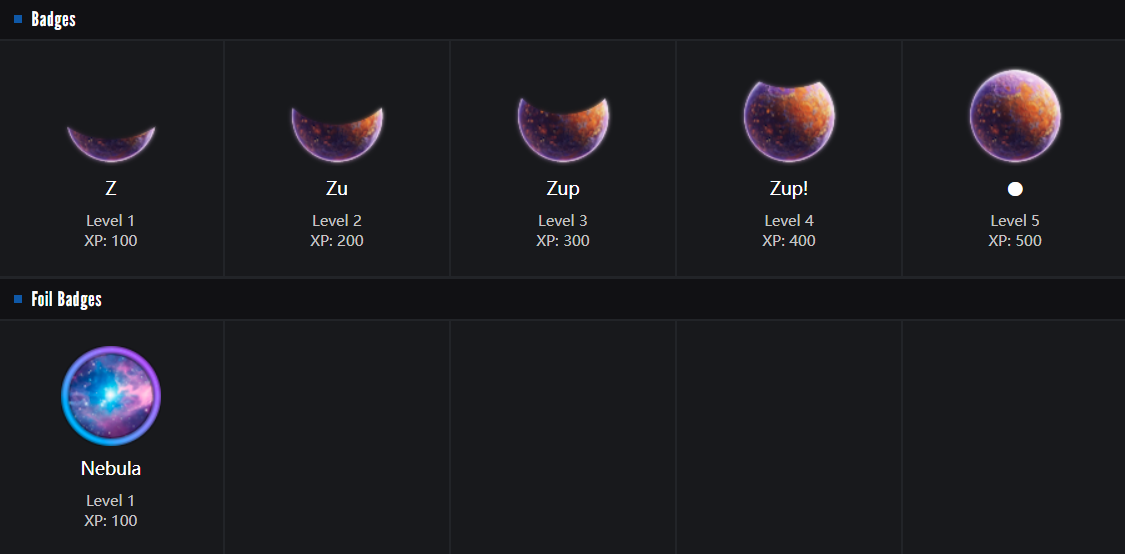Image resolution: width=1125 pixels, height=554 pixels.
Task: Select the full planet Level 5 badge
Action: [1015, 116]
